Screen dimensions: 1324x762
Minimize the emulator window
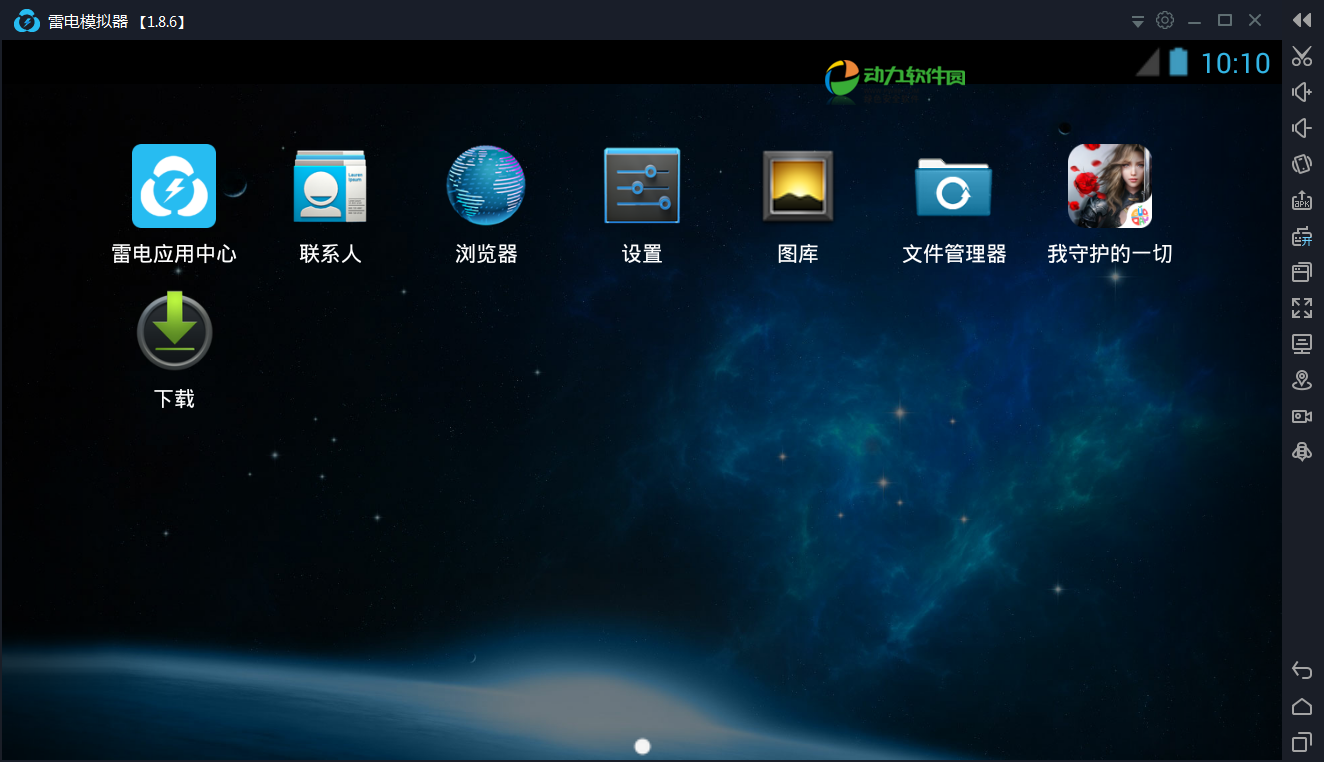(x=1194, y=21)
